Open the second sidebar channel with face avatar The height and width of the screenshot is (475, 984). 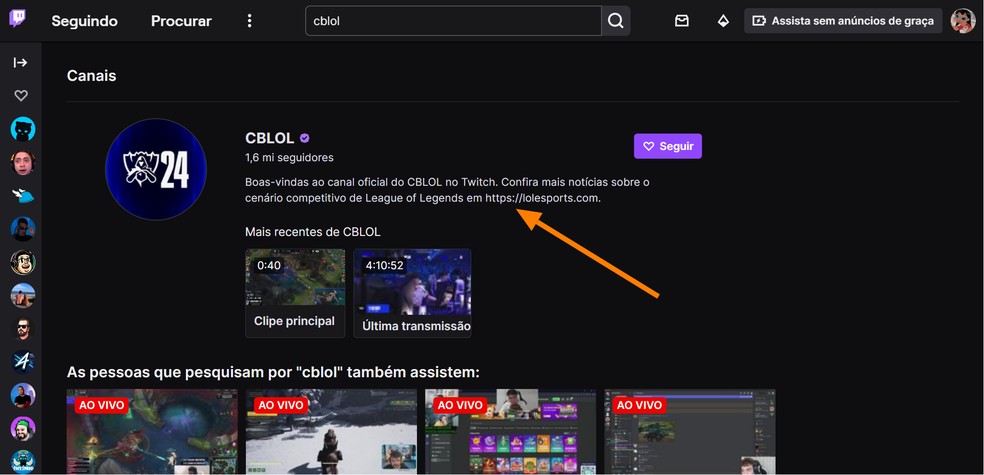pos(23,163)
